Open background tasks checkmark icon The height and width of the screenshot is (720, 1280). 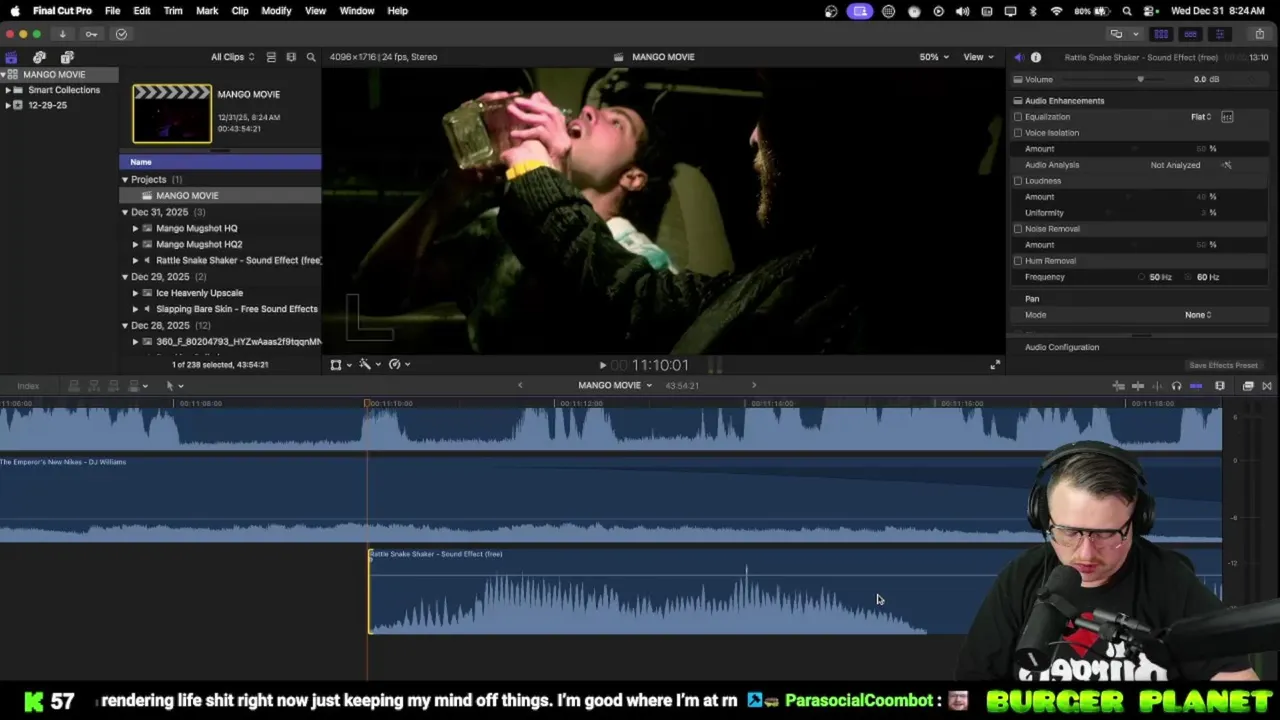click(121, 34)
